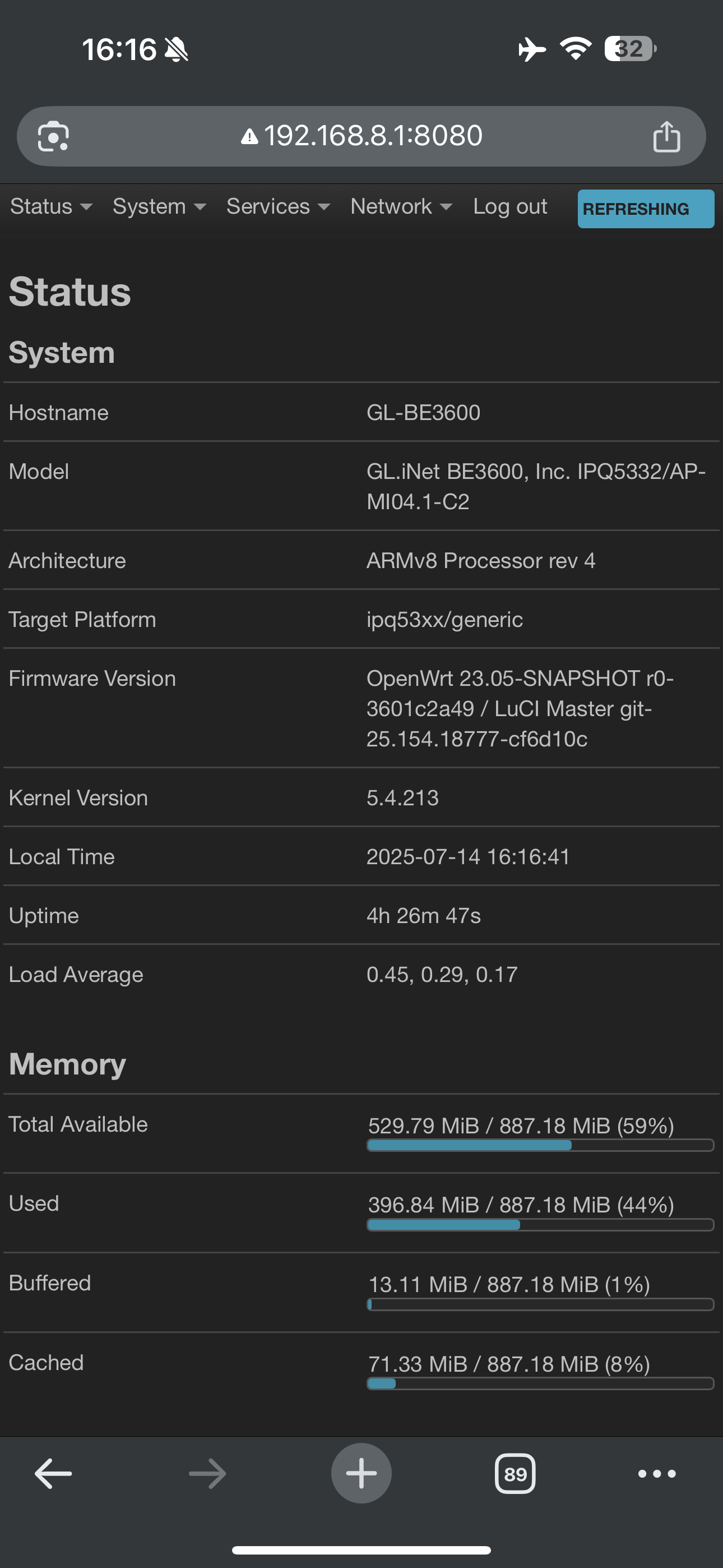Open a new tab with the plus button
The width and height of the screenshot is (723, 1568).
click(x=361, y=1473)
